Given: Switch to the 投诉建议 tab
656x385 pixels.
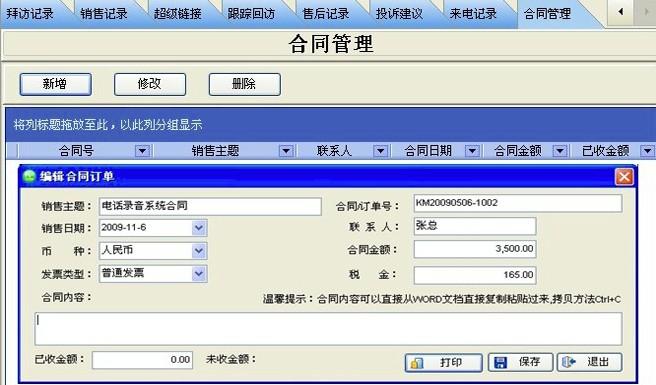Looking at the screenshot, I should 399,14.
